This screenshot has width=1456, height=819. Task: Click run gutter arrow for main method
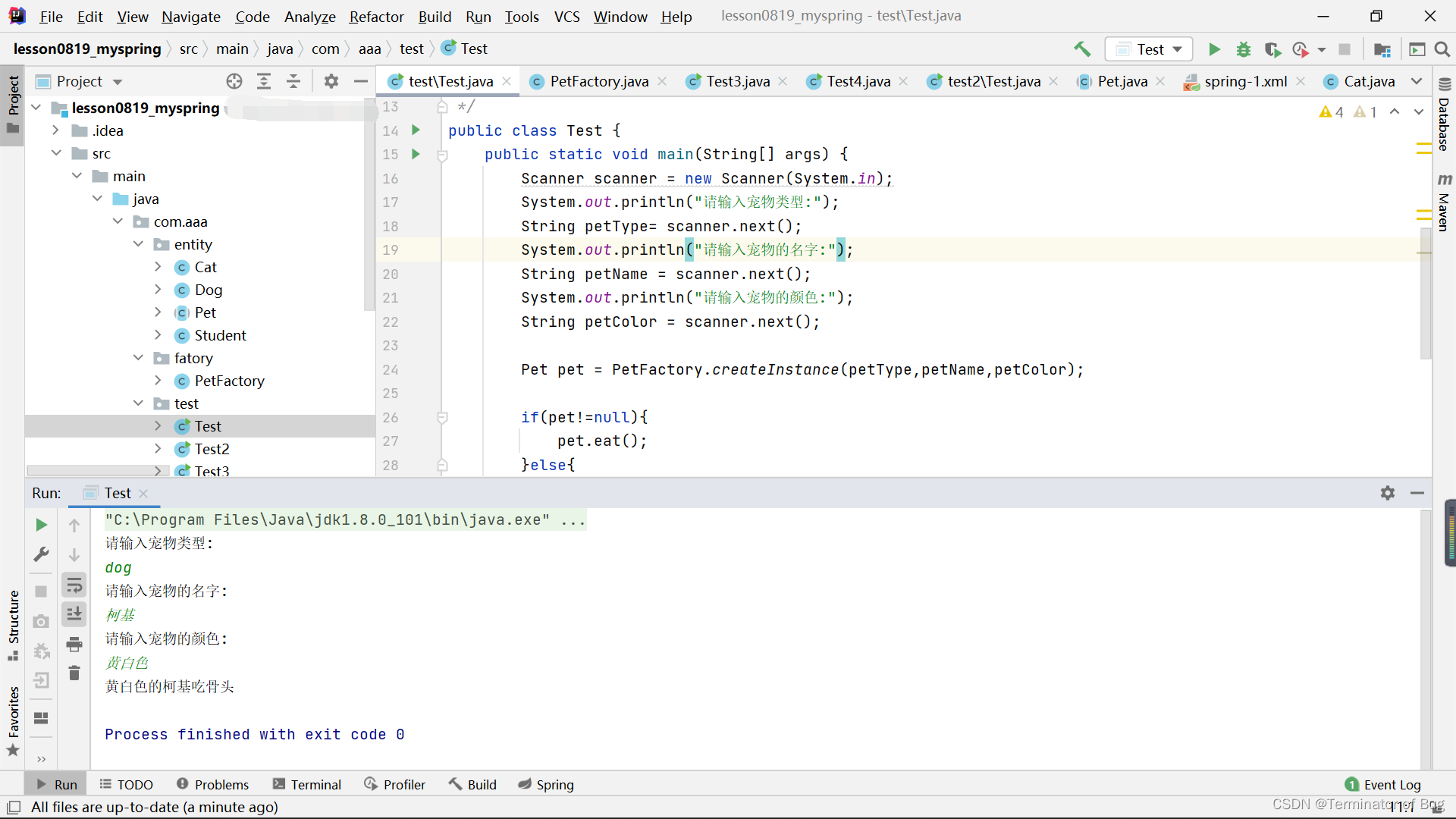click(x=416, y=154)
